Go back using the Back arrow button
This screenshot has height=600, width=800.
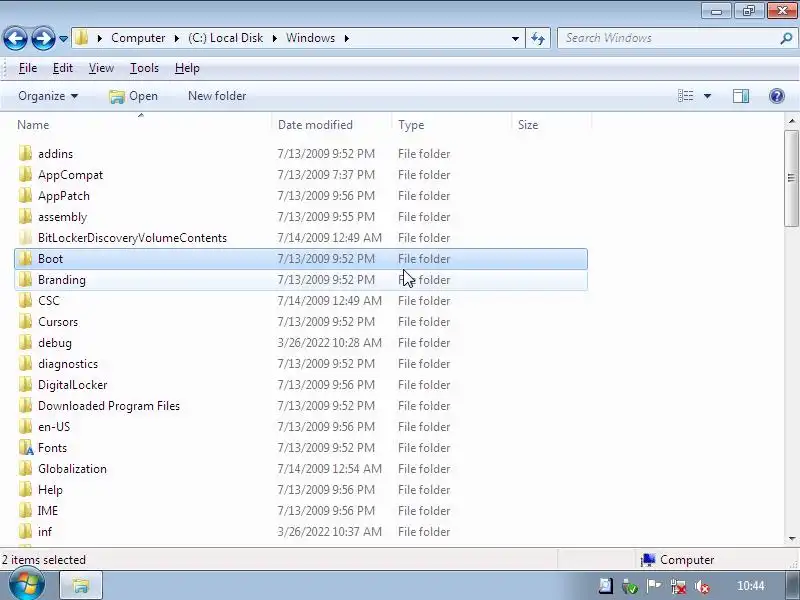15,38
